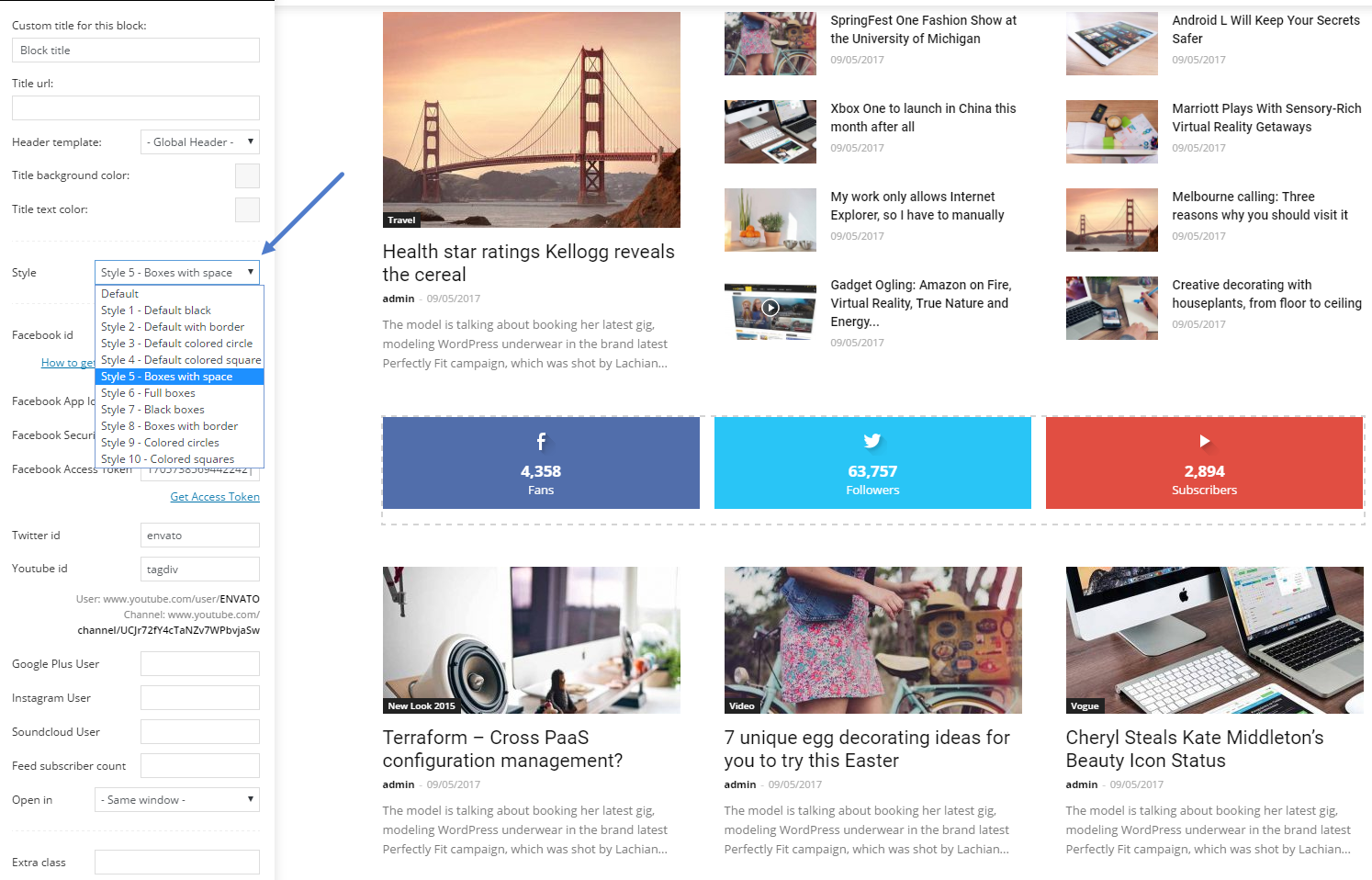Click the Twitter bird icon in the followers box
The width and height of the screenshot is (1372, 880).
click(872, 441)
